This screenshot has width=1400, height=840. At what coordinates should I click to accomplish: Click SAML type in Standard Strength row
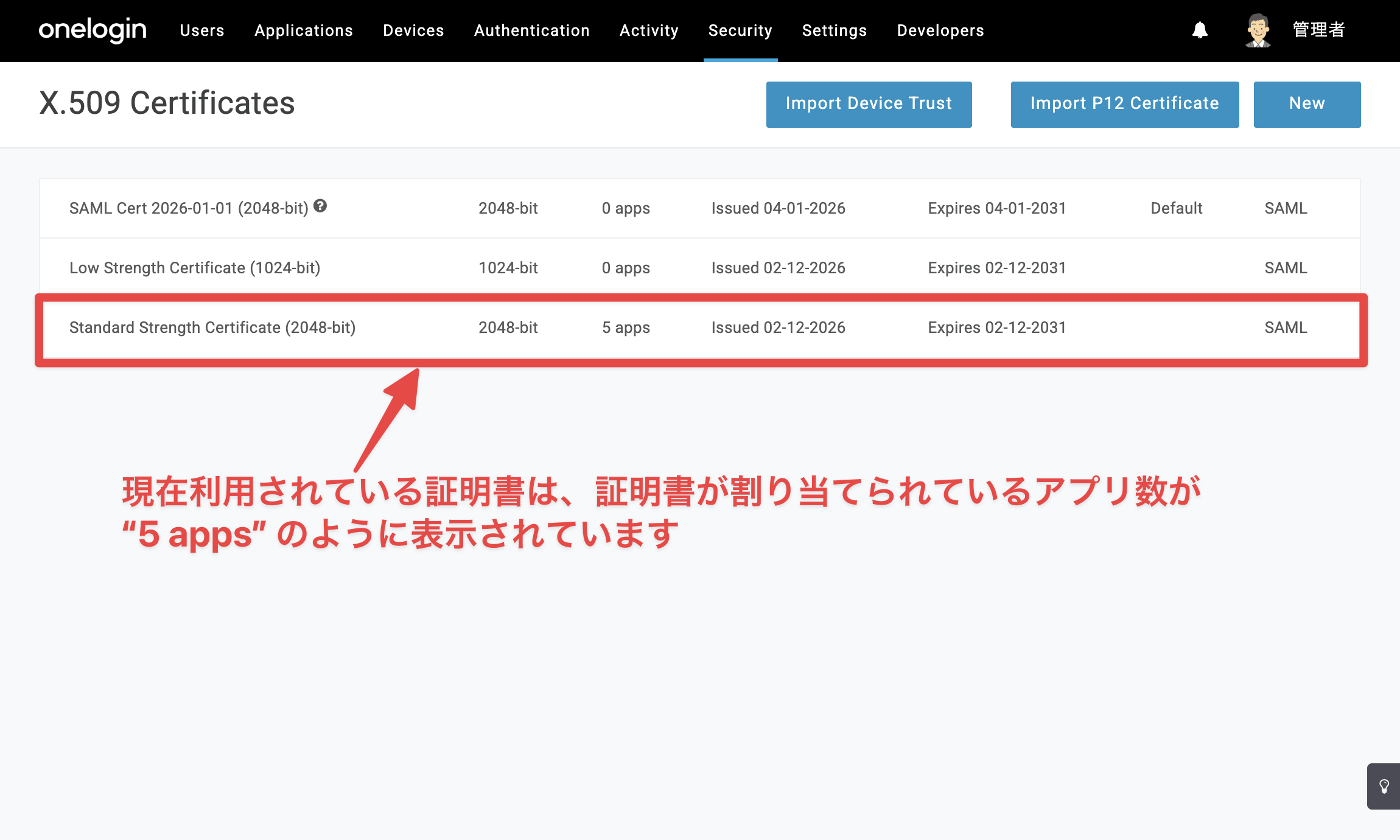click(1286, 327)
